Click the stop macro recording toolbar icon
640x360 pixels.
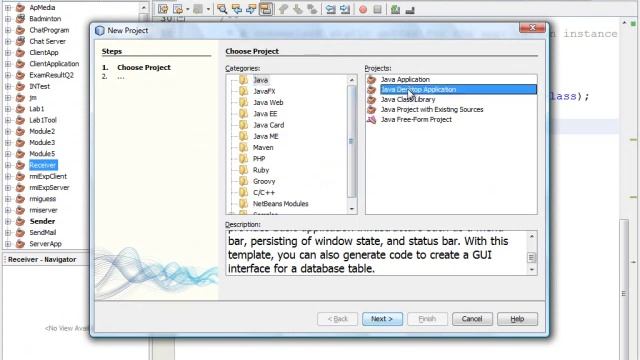(x=378, y=9)
